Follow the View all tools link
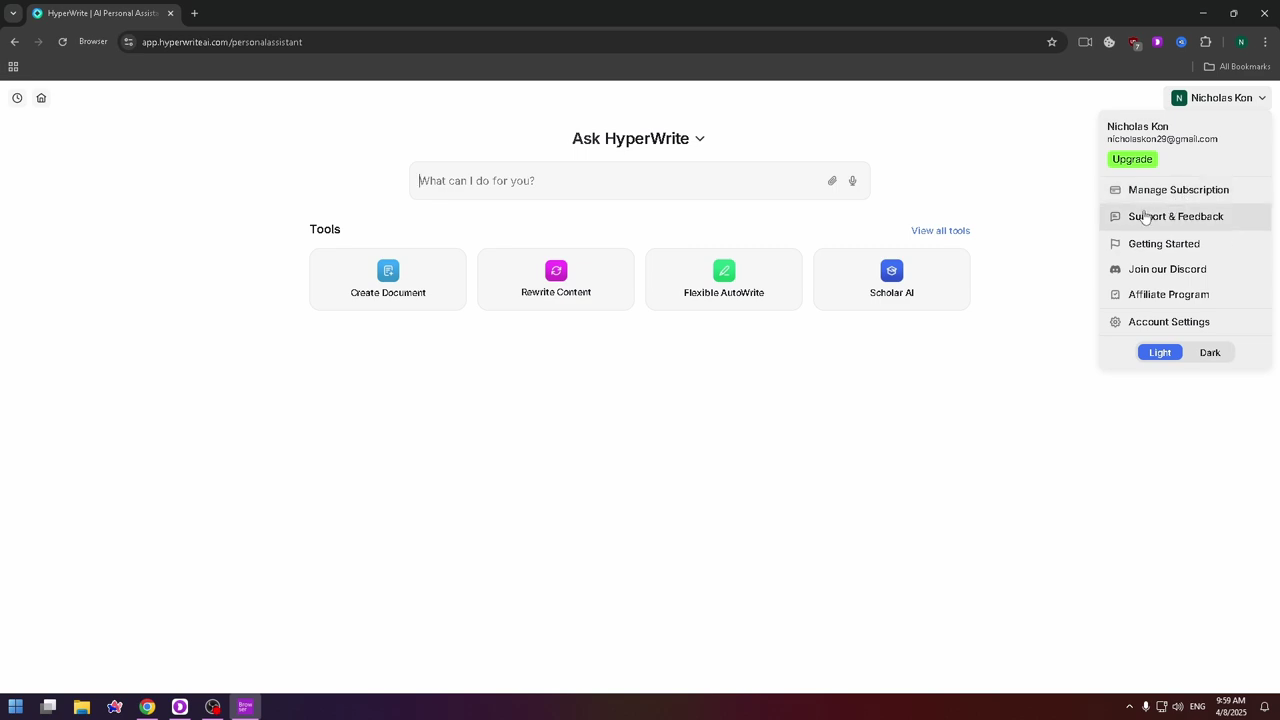This screenshot has height=720, width=1280. (x=940, y=231)
